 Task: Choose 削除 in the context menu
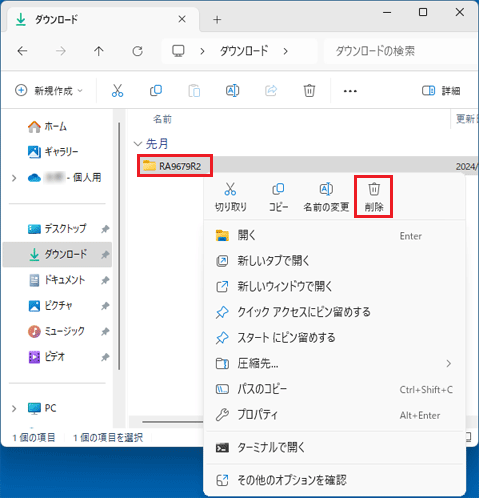coord(374,197)
